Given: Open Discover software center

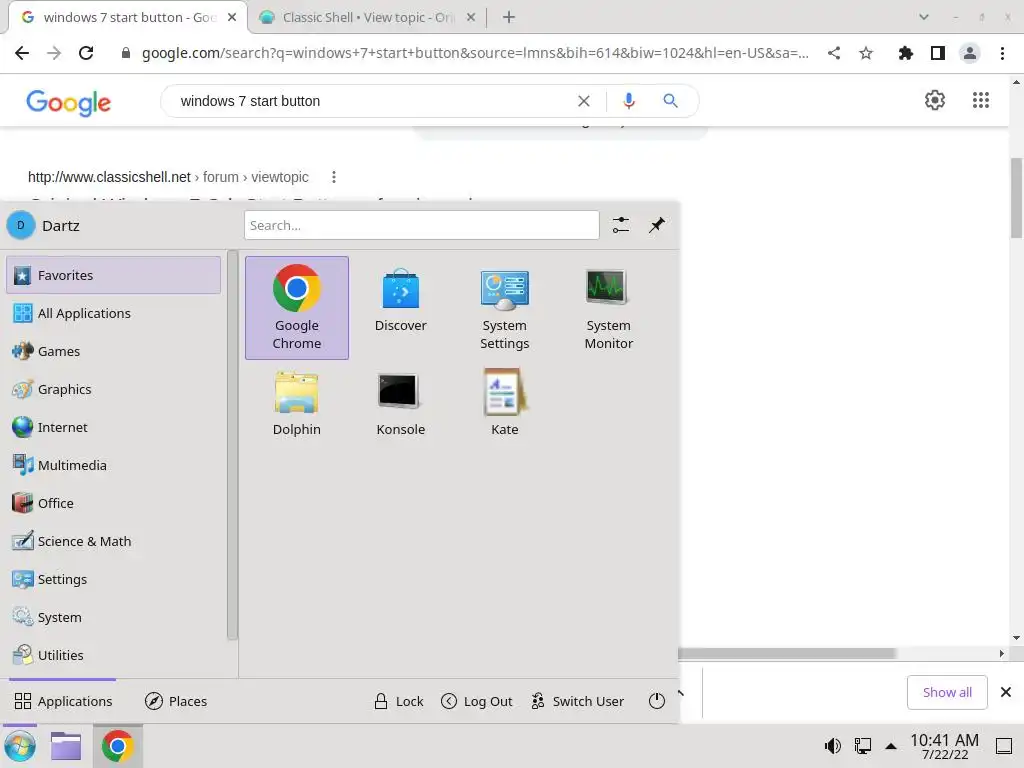Looking at the screenshot, I should point(400,301).
